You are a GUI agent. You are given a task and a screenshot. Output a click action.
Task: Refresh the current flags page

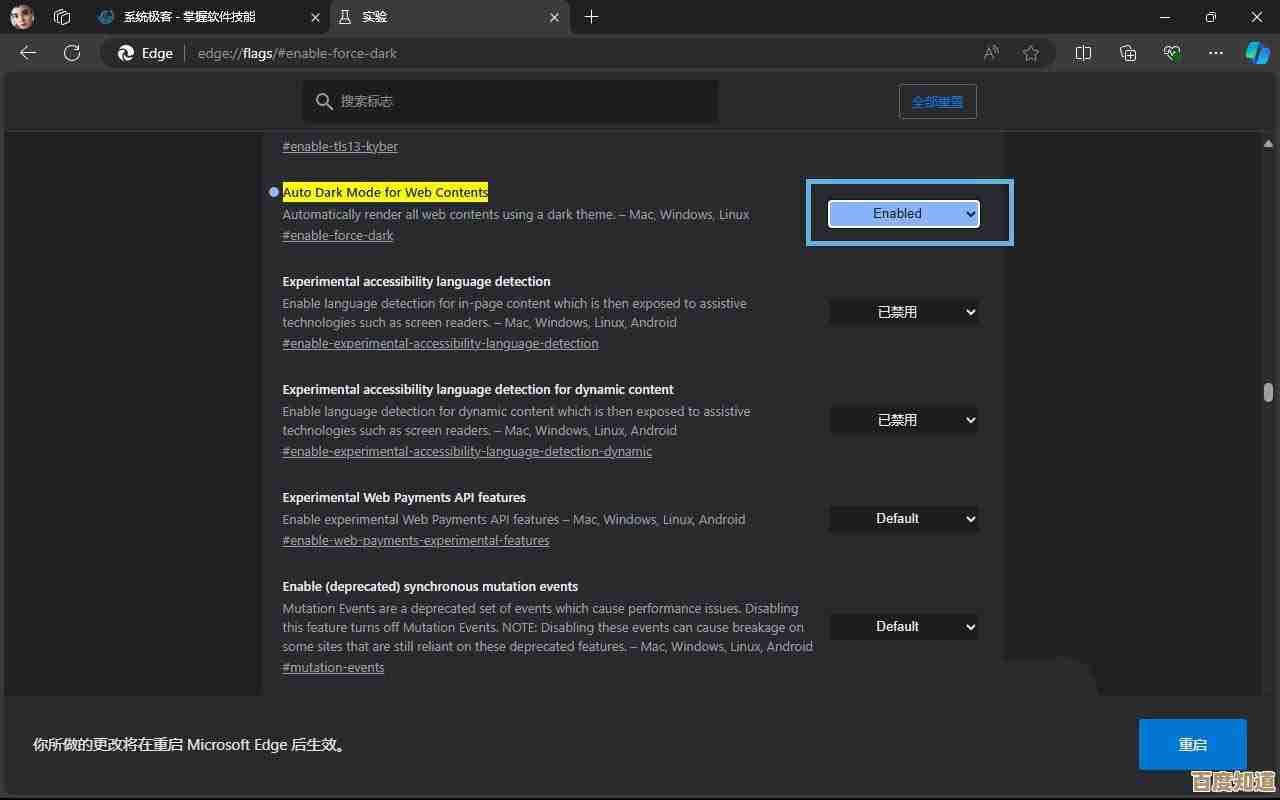click(x=71, y=53)
